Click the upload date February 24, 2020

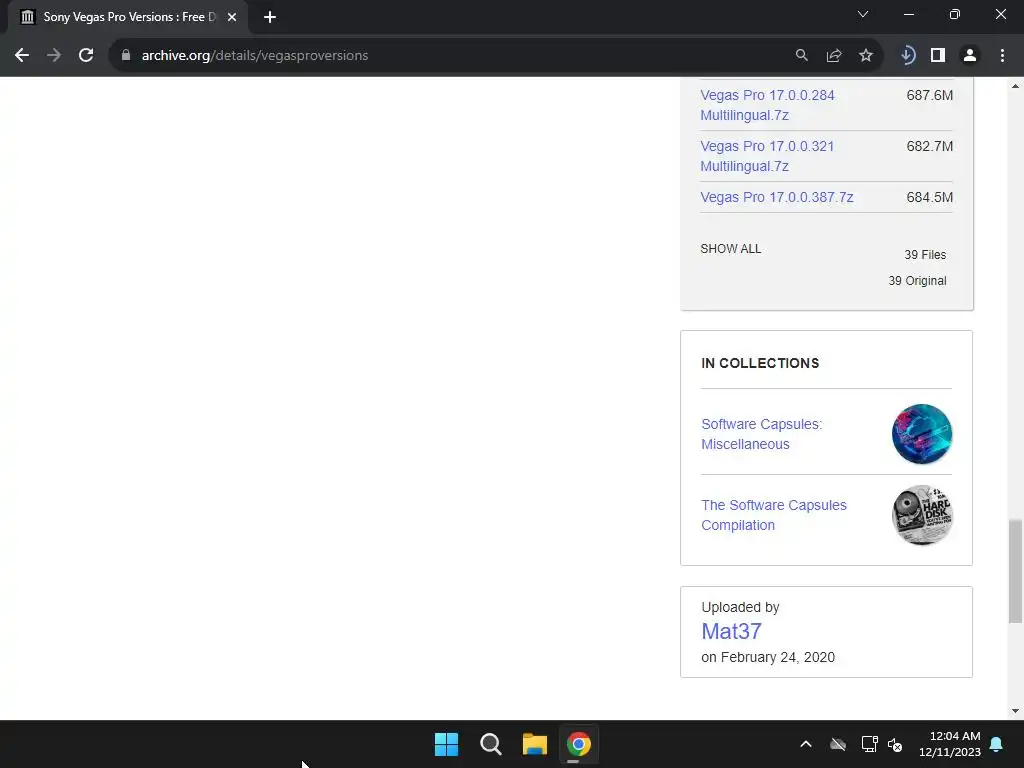[x=777, y=658]
